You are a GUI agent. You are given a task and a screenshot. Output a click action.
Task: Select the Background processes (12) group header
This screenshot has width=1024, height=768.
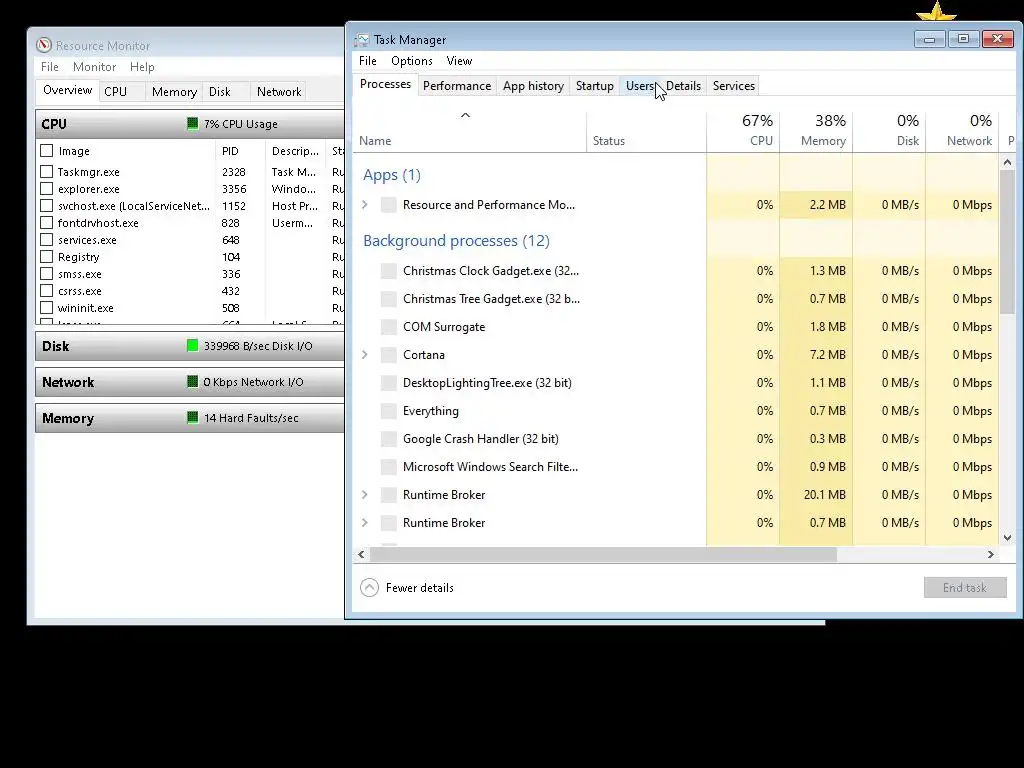(456, 240)
